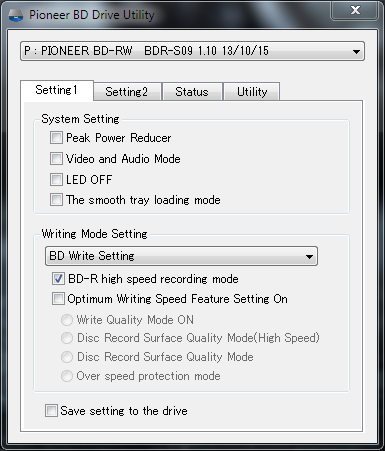
Task: Close the Pioneer BD Drive Utility window
Action: (x=355, y=10)
